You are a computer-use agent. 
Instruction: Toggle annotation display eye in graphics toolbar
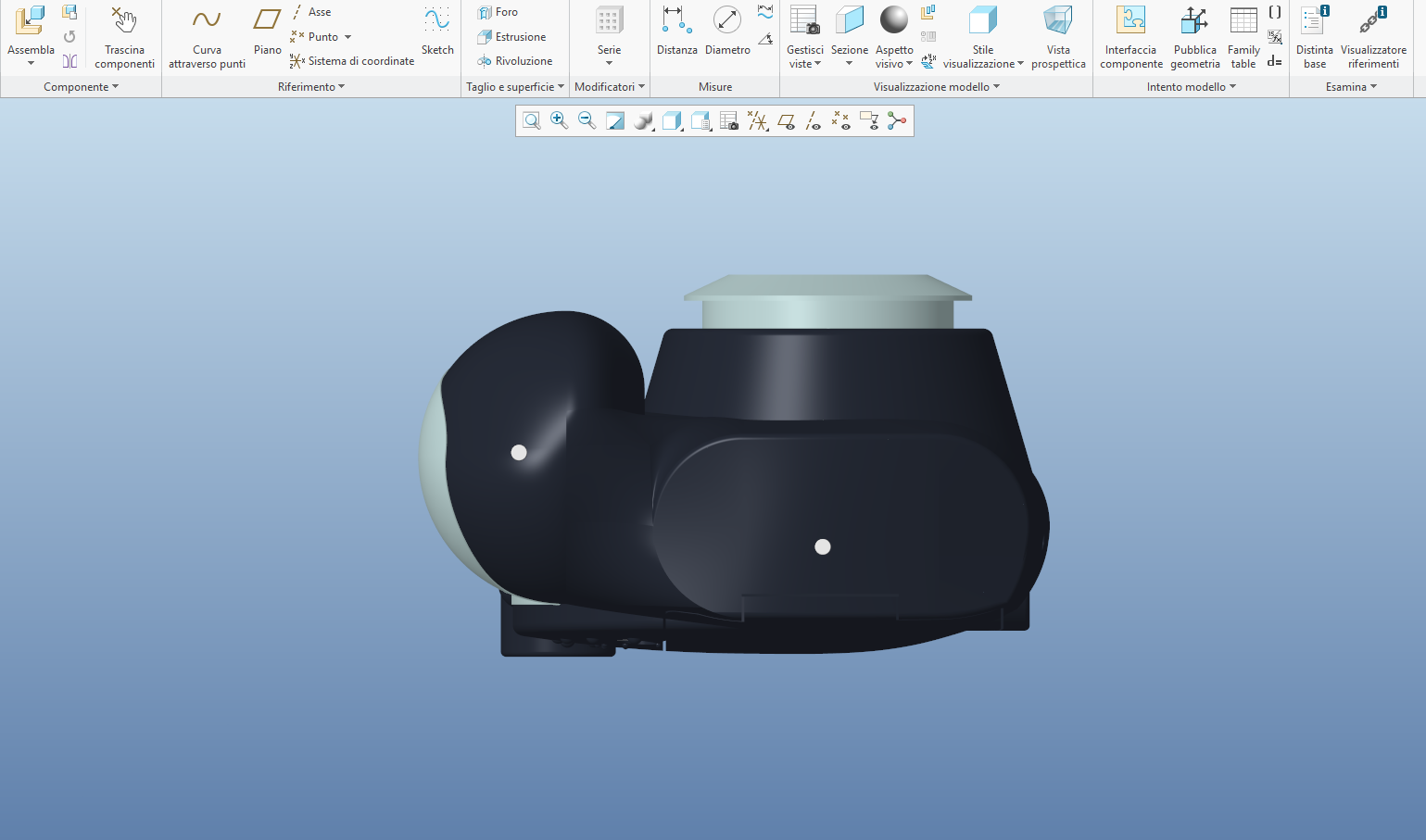pos(869,121)
